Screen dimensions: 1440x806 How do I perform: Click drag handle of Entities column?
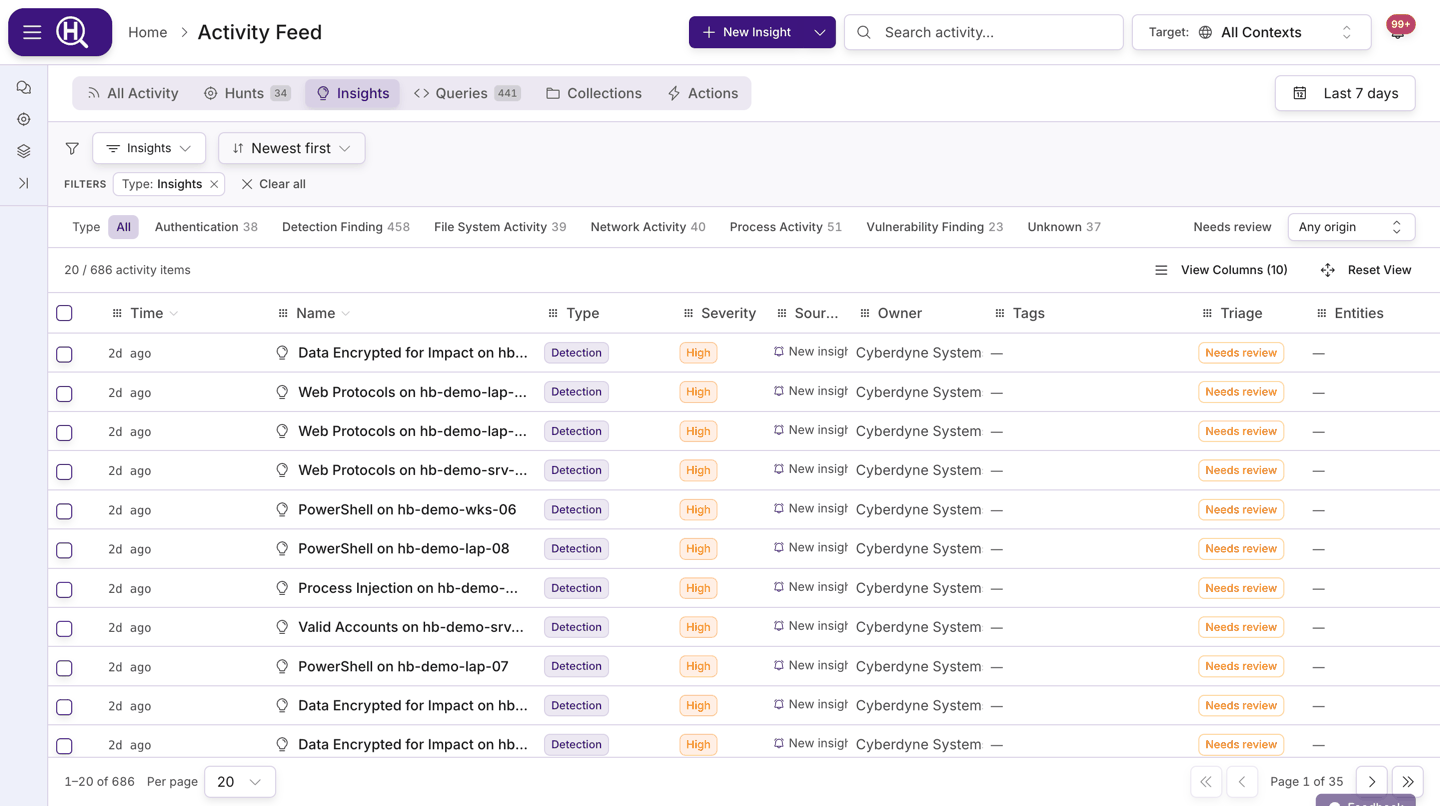coord(1321,313)
